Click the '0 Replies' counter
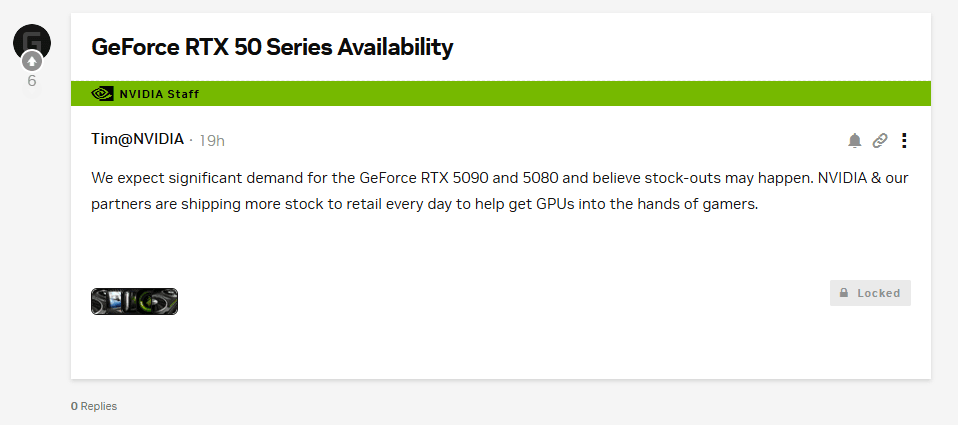The image size is (958, 425). (94, 406)
